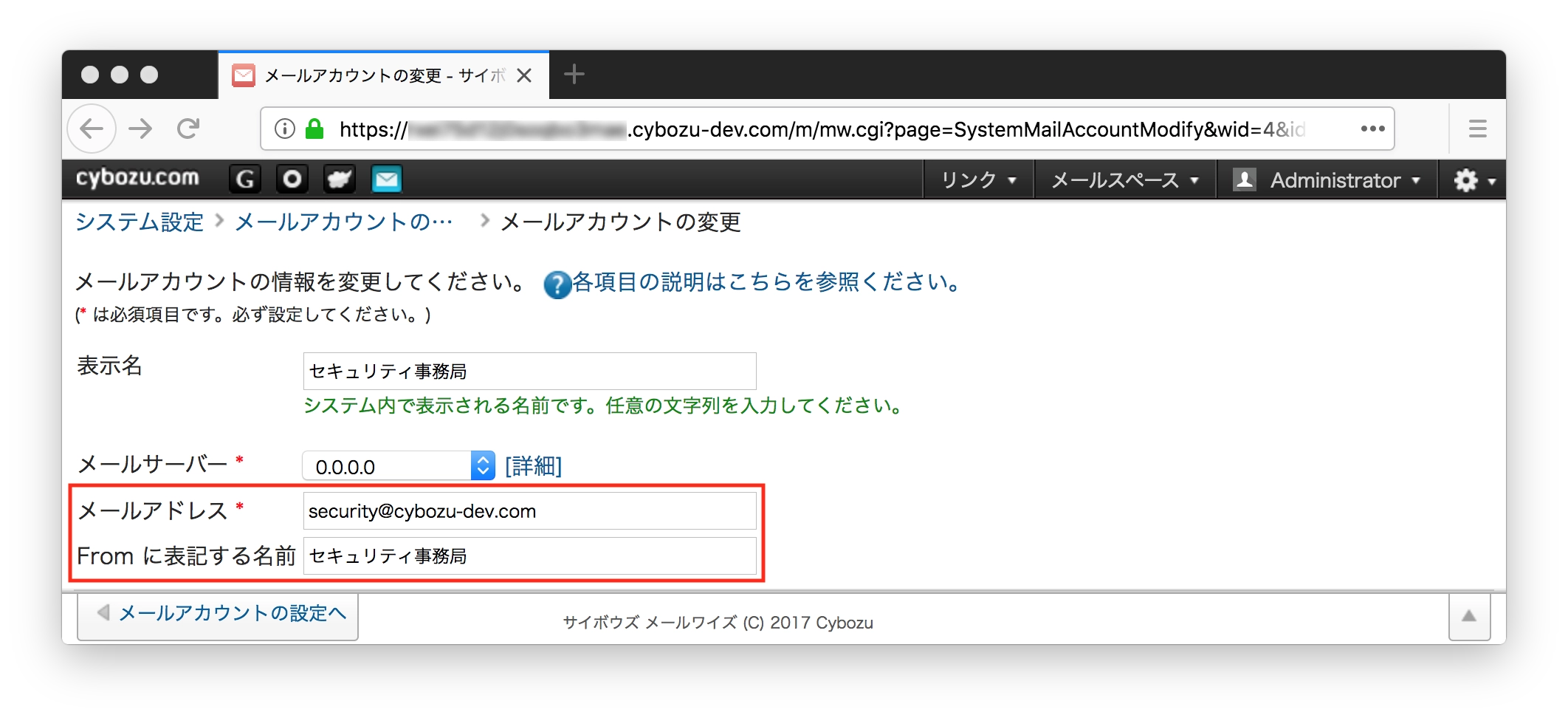Click the メールアドレス input field
1568x718 pixels.
point(529,511)
